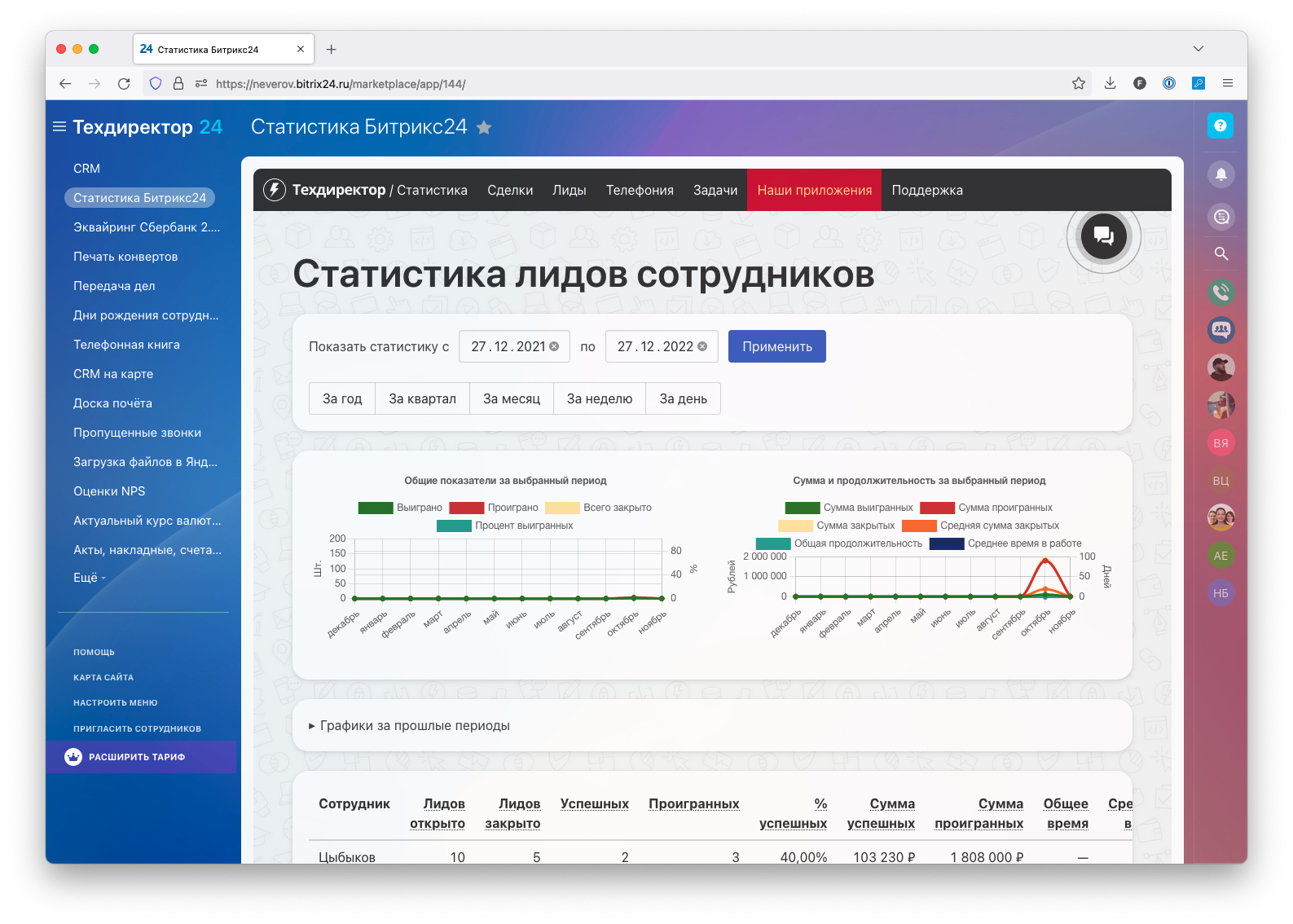
Task: Click the Среднее время в работе navy swatch
Action: tap(947, 543)
